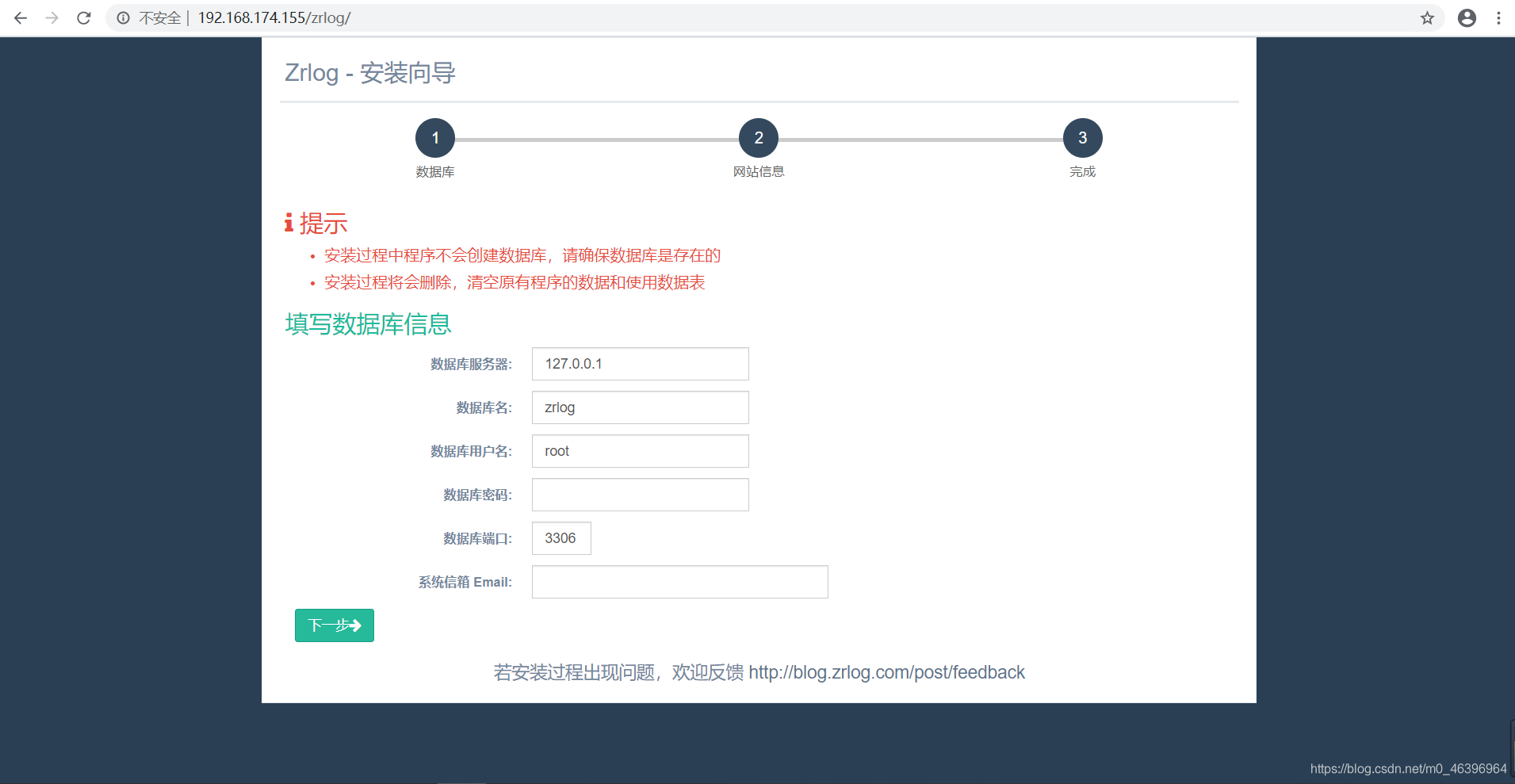
Task: Click the 数据库密码: label
Action: click(477, 495)
